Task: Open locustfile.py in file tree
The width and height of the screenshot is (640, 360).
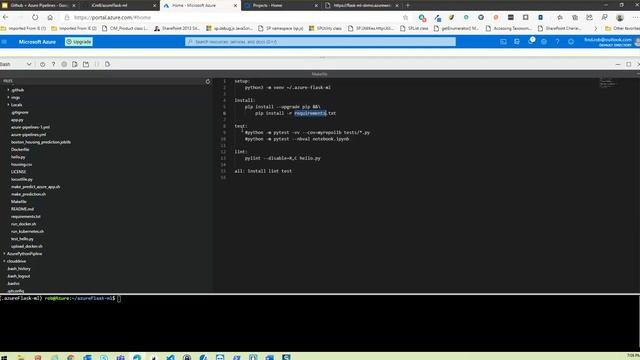Action: (22, 179)
